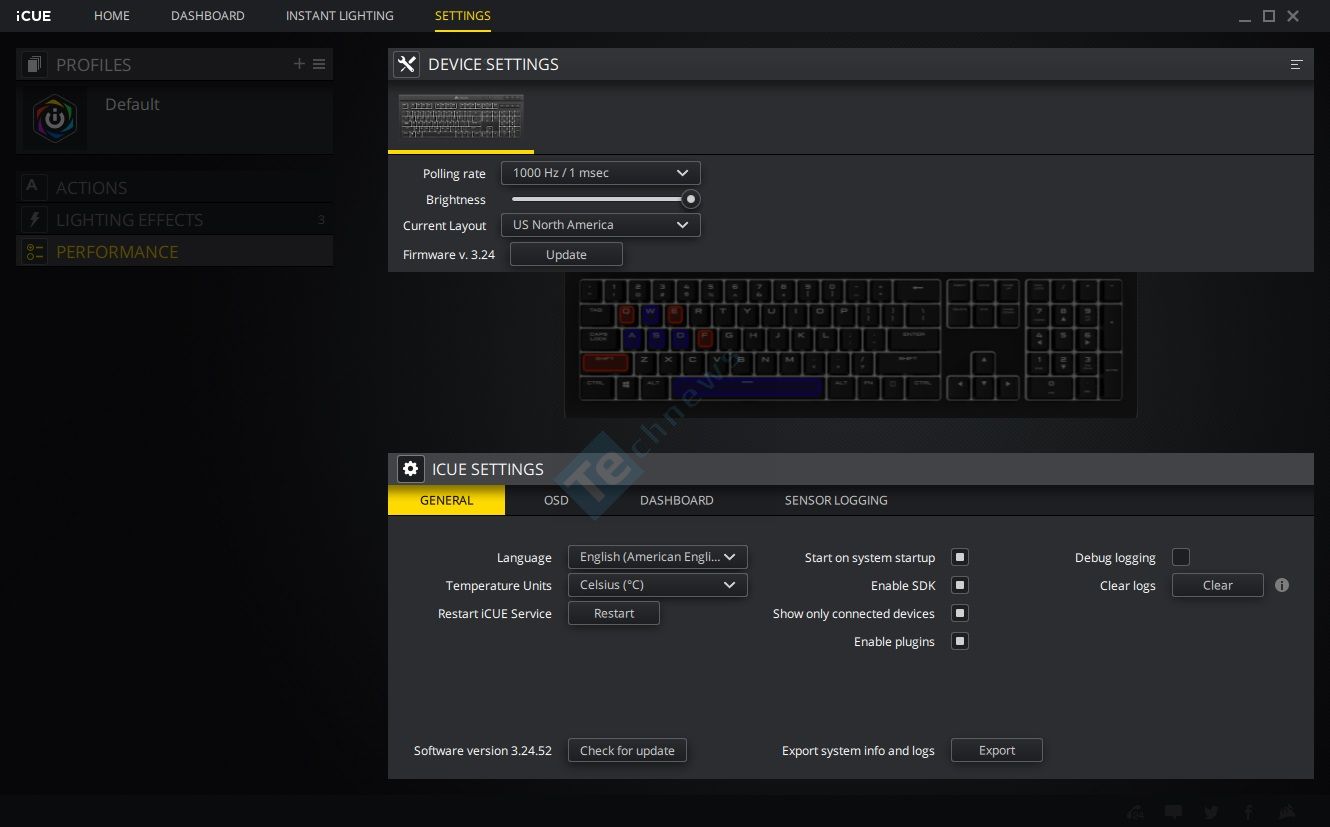Toggle the Enable plugins checkbox
Screen dimensions: 1330x827
[960, 641]
